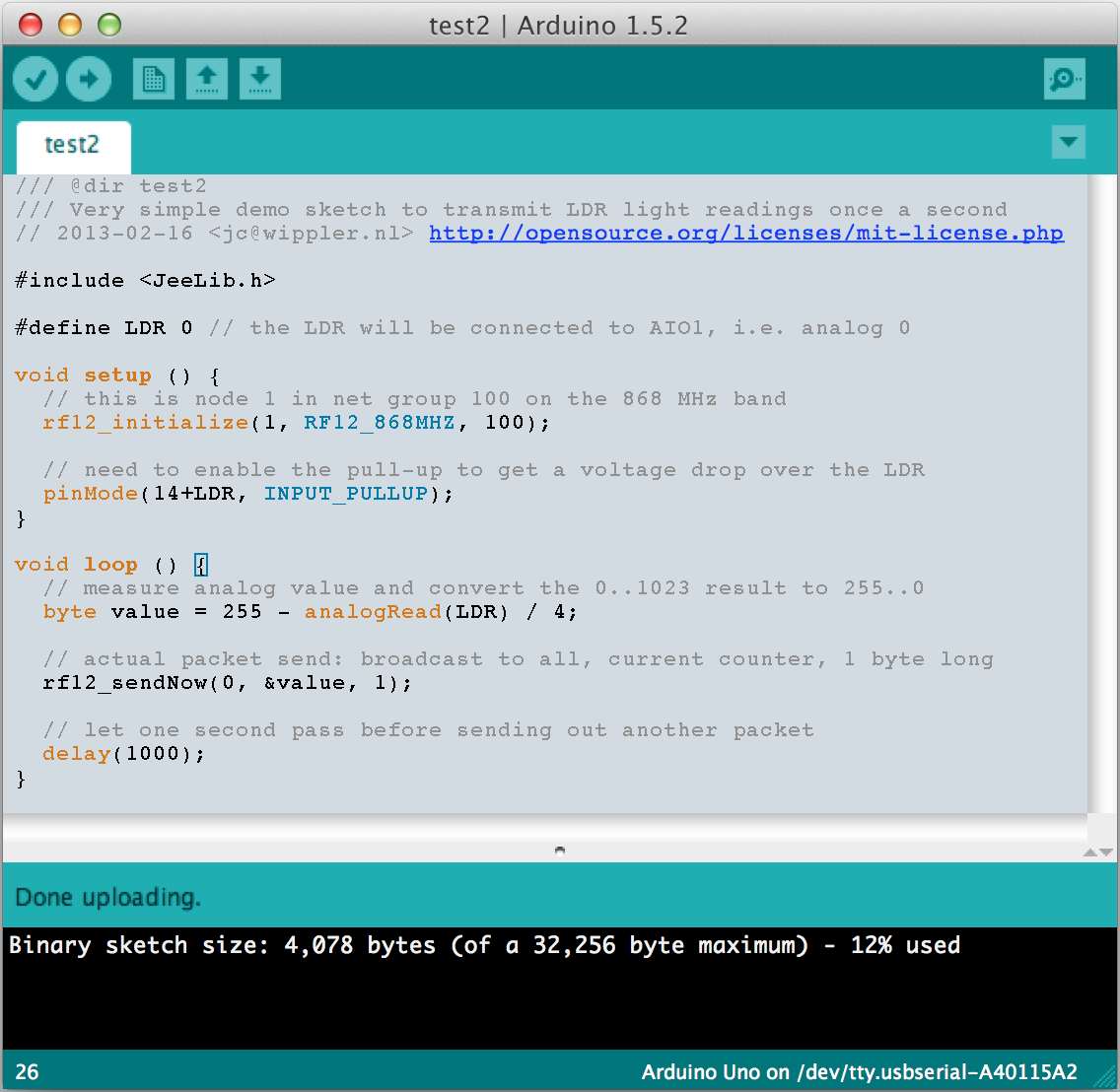Click the 'byte value' declaration
This screenshot has height=1092, width=1120.
click(110, 612)
